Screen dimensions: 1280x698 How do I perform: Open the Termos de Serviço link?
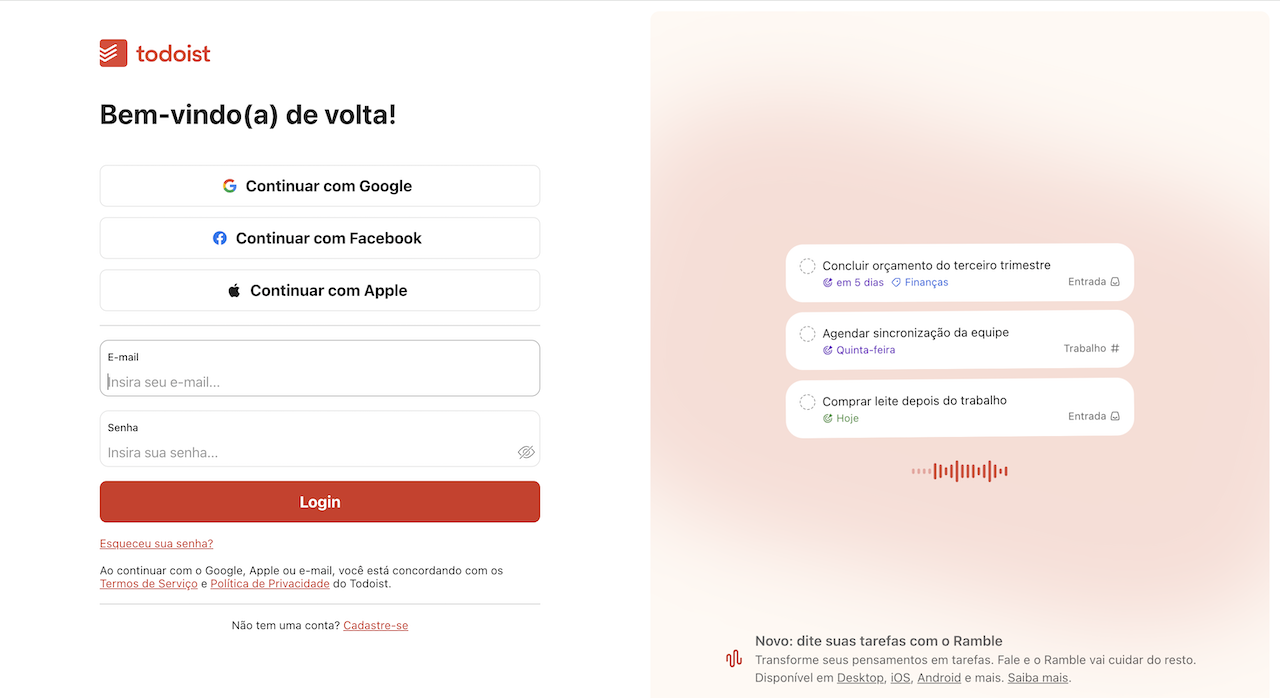tap(148, 583)
